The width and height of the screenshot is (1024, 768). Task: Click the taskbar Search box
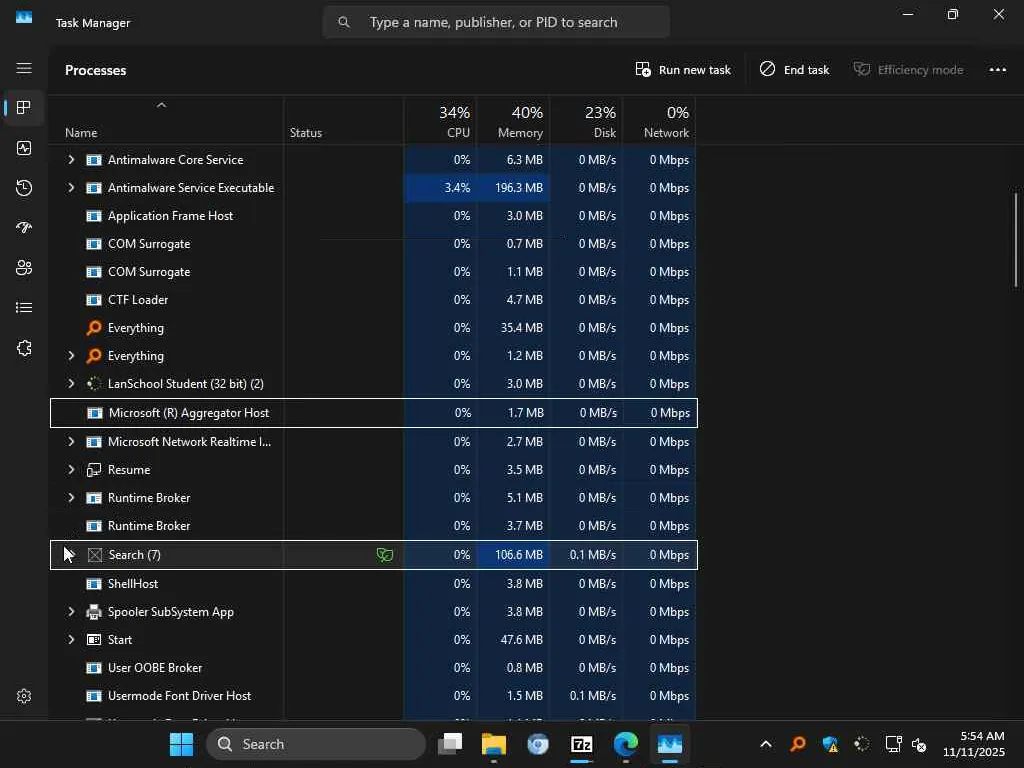tap(316, 744)
